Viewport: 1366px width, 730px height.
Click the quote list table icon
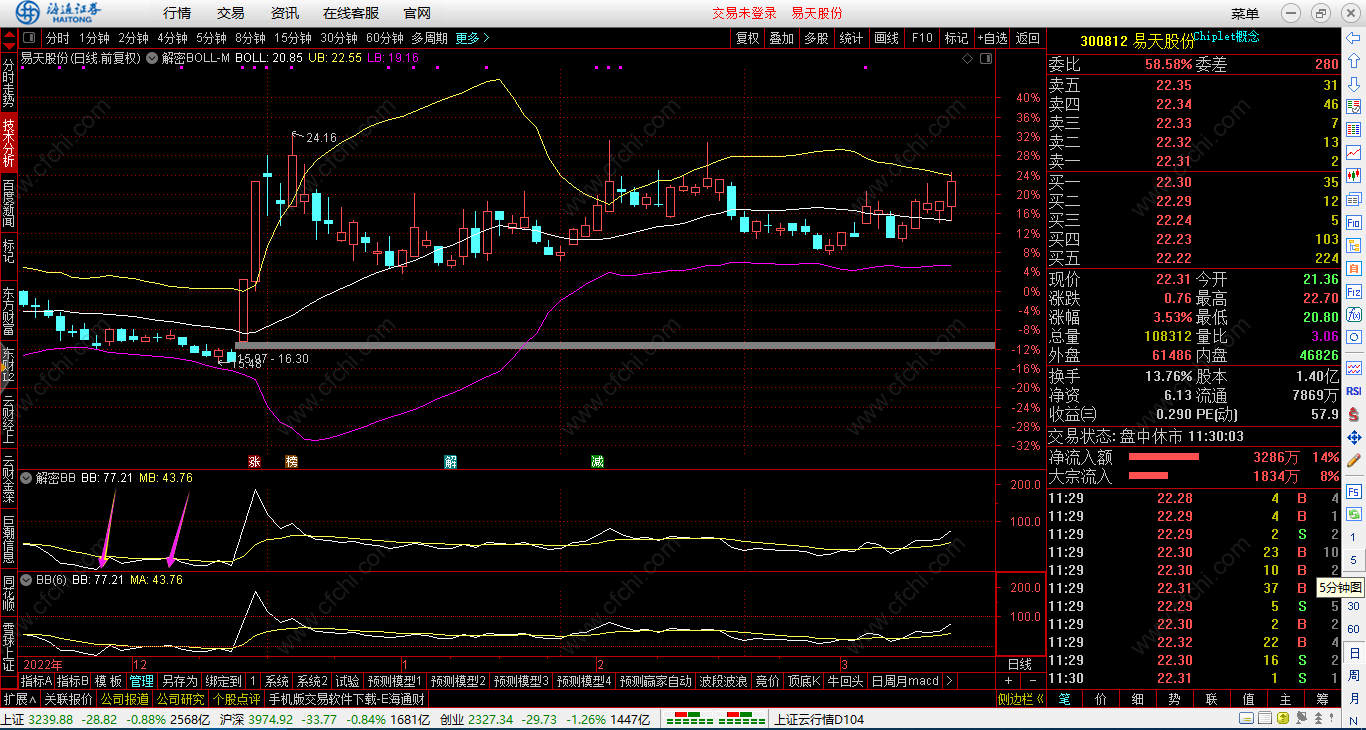[1353, 107]
